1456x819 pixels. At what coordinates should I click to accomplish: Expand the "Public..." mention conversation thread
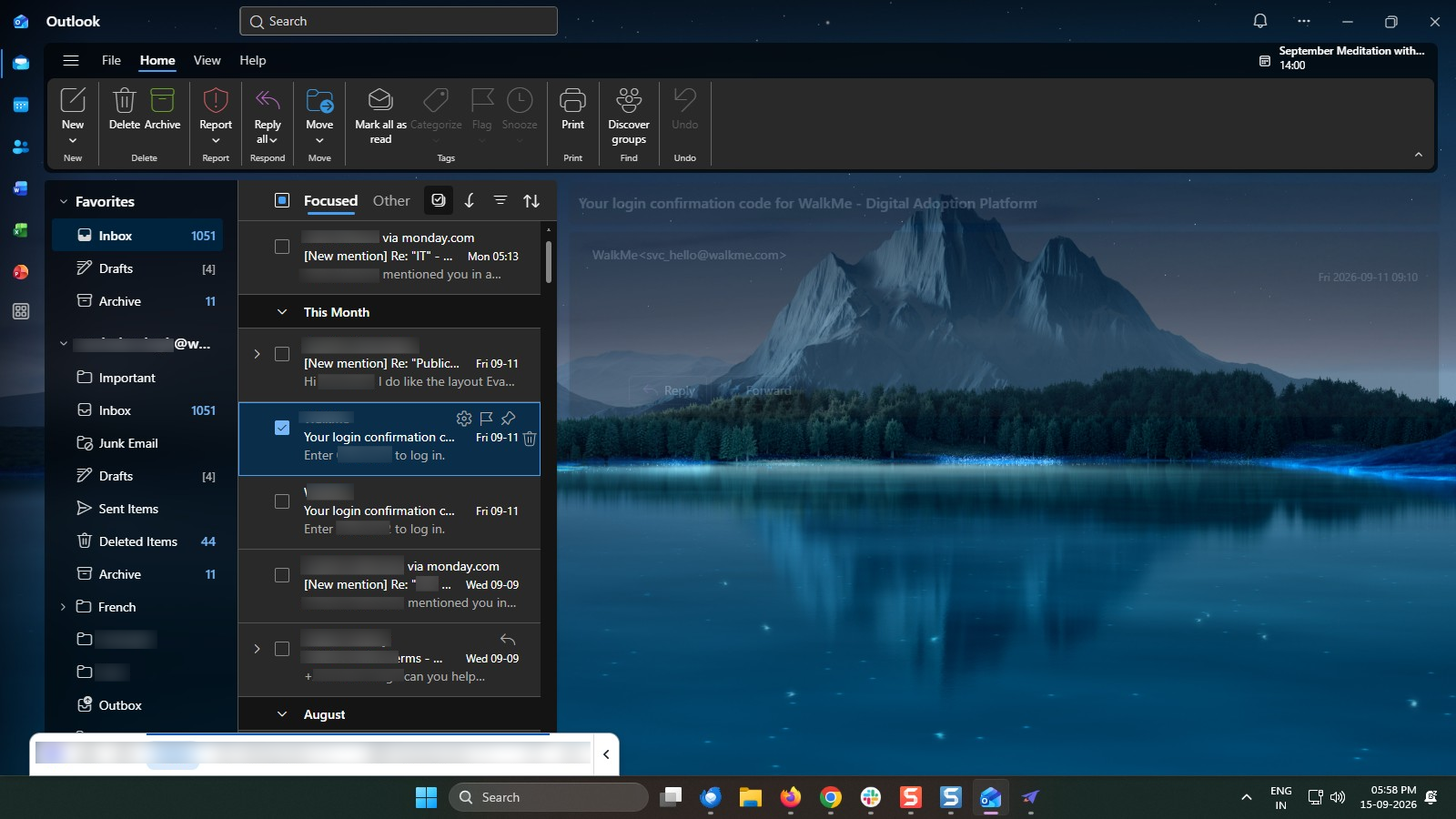tap(257, 354)
